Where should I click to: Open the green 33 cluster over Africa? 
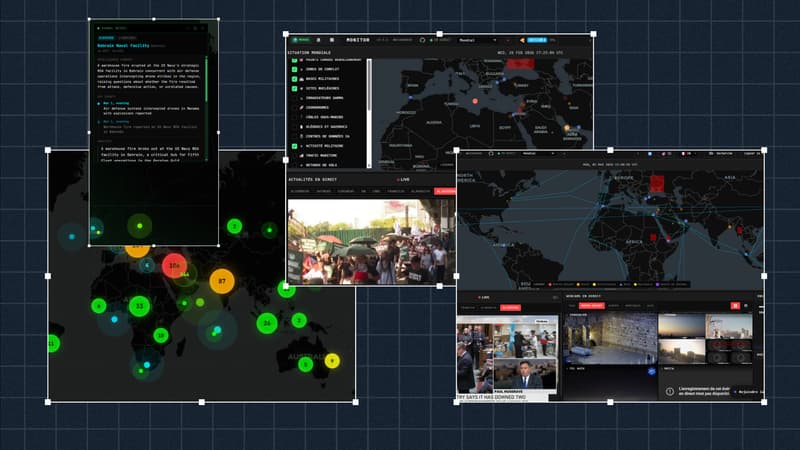139,306
